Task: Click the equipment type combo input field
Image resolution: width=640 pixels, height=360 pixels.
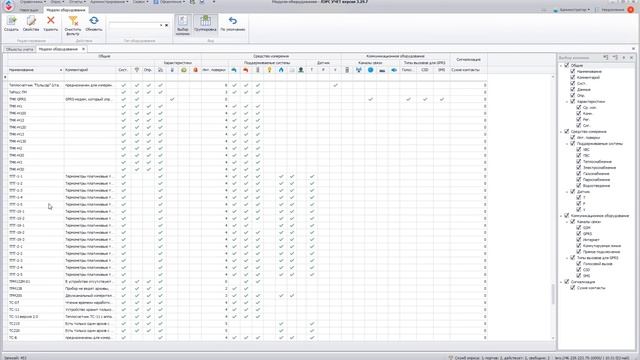Action: 133,25
